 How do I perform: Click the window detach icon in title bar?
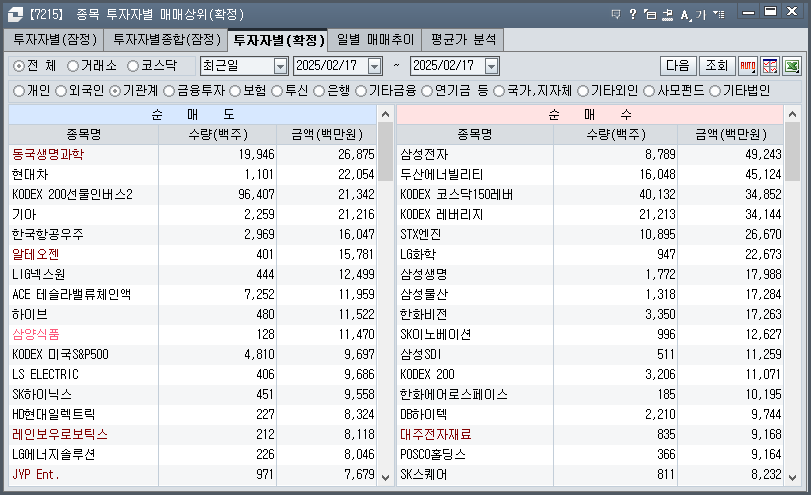pyautogui.click(x=650, y=14)
